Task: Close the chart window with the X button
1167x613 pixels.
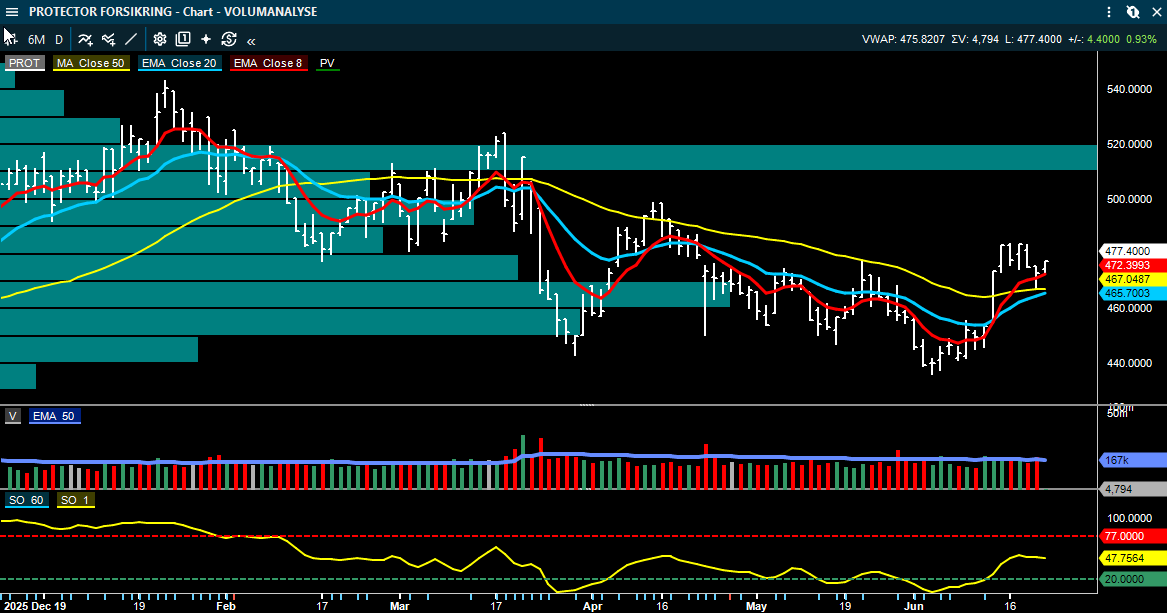Action: 1155,12
